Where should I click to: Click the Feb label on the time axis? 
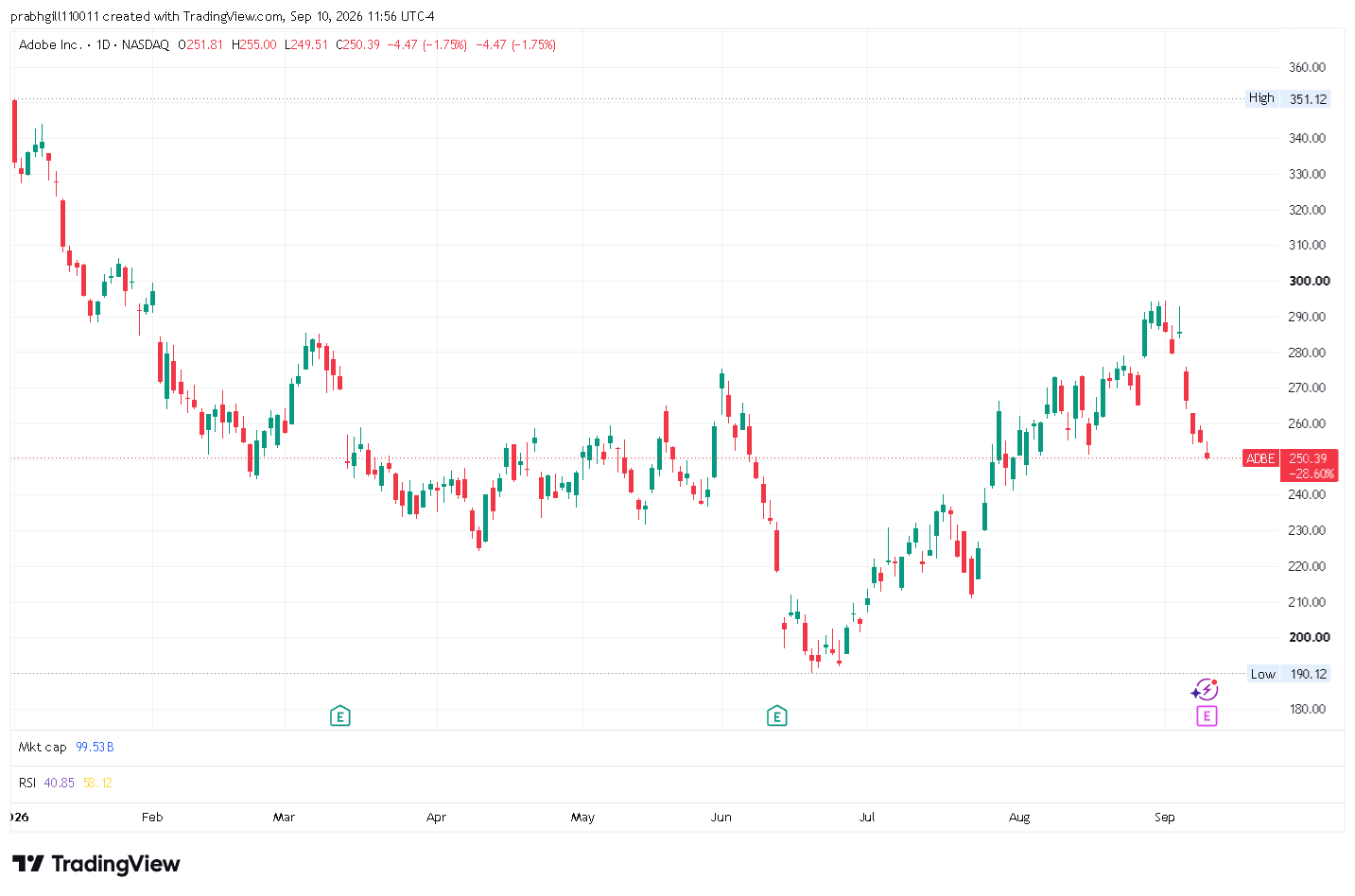(x=152, y=818)
